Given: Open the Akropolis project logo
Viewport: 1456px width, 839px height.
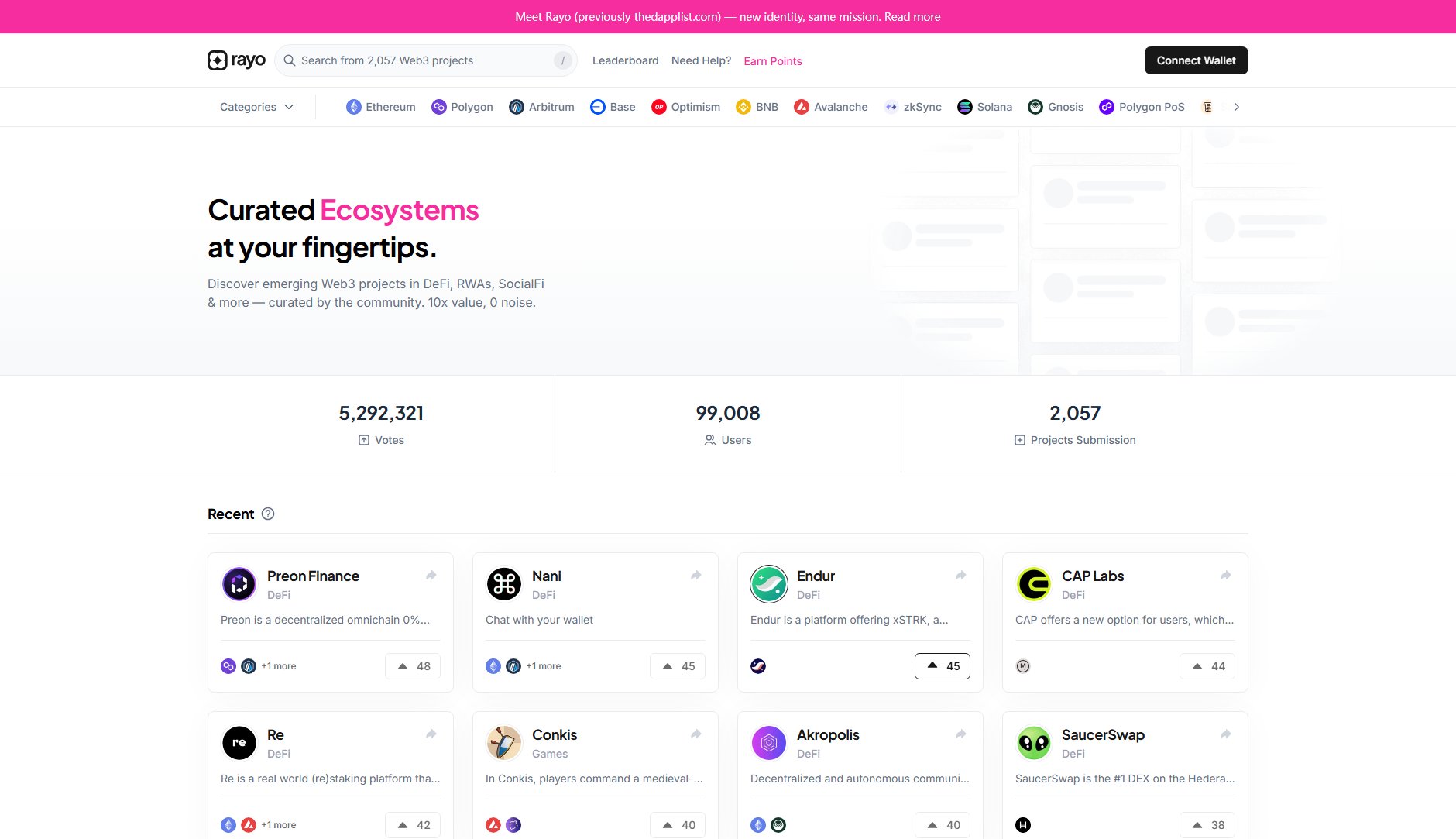Looking at the screenshot, I should 769,743.
